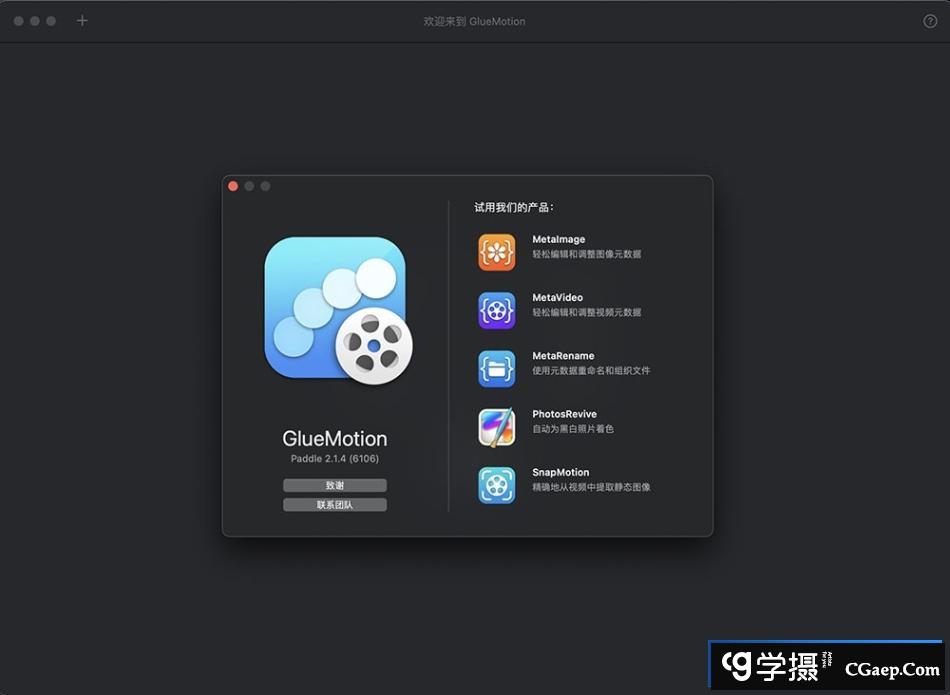
Task: Click the plus icon in the toolbar
Action: [82, 20]
